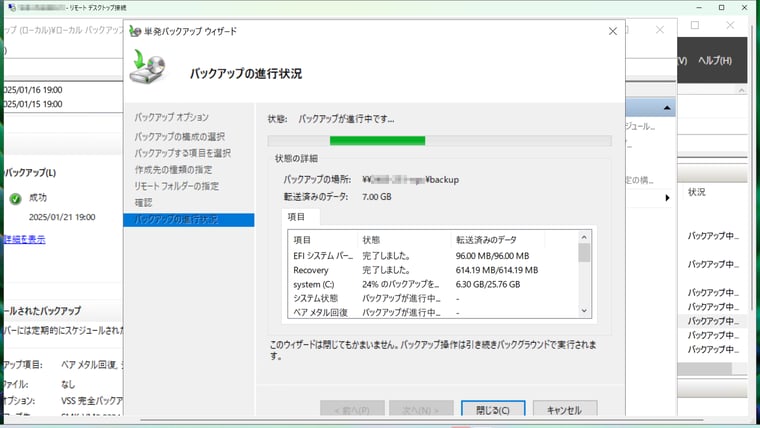Maximize the Remote Desktop window
760x428 pixels.
[x=722, y=7]
